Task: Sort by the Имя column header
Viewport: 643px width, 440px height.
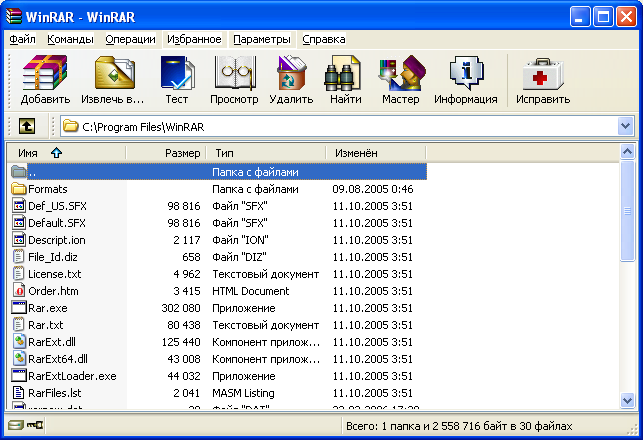Action: pos(66,153)
